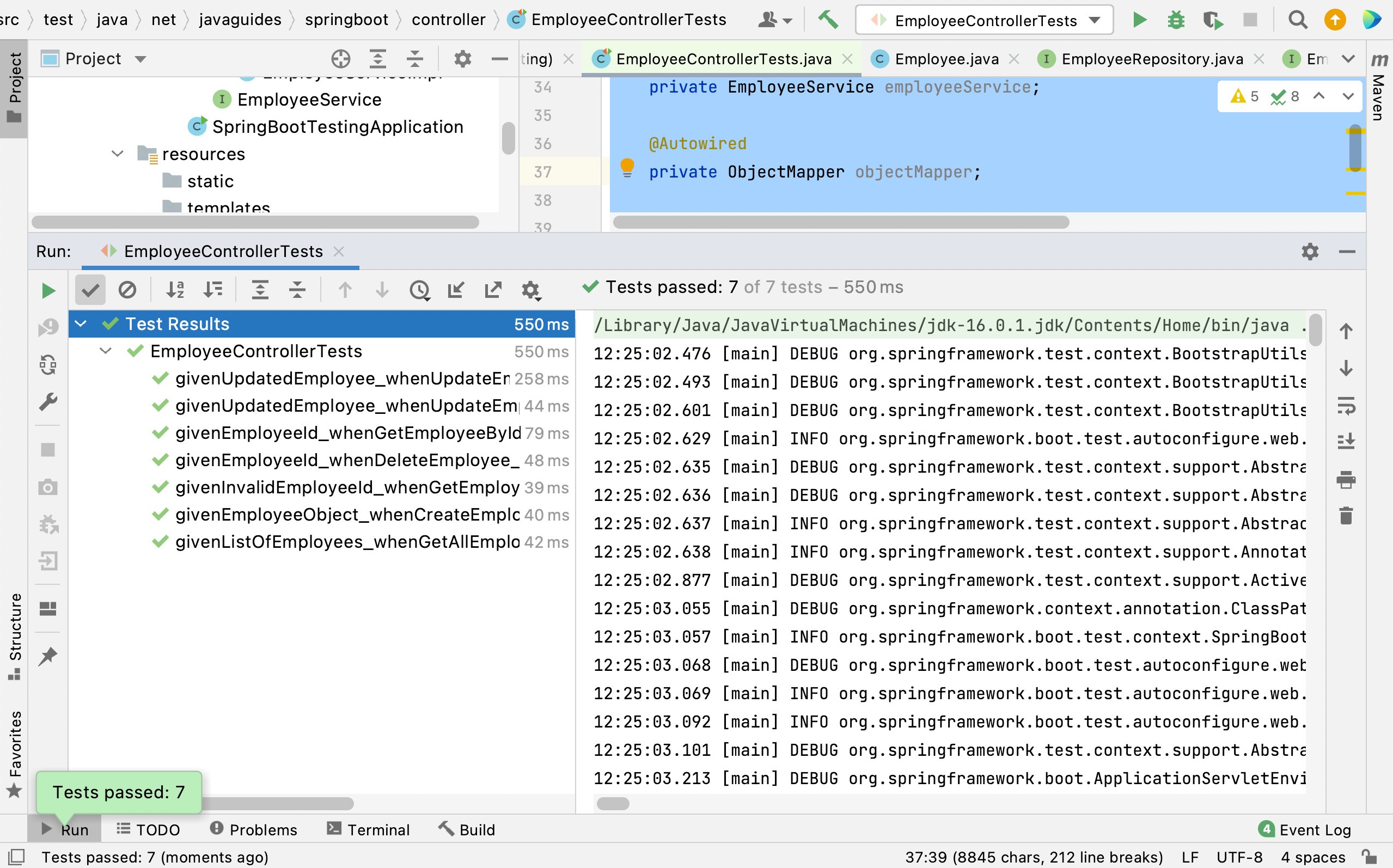The width and height of the screenshot is (1393, 868).
Task: Switch to Employee.java tab
Action: pyautogui.click(x=946, y=59)
